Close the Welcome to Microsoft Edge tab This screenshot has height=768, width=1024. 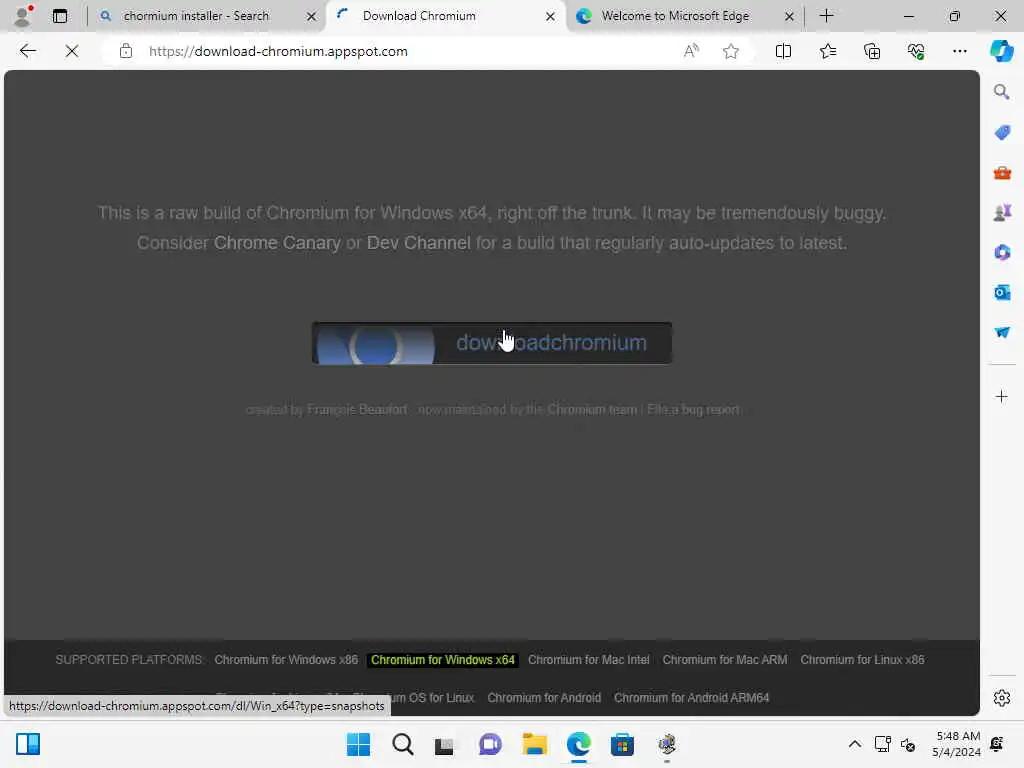[789, 16]
